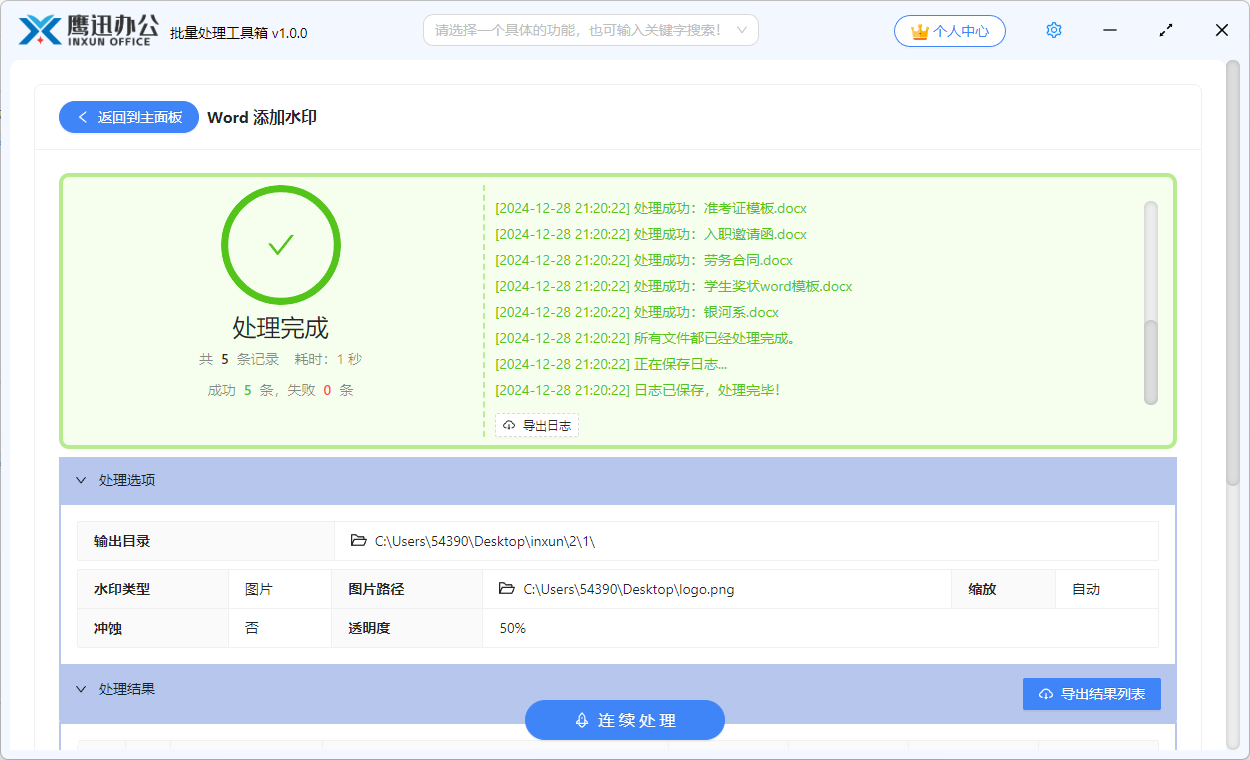Click the crown icon in personal center
The image size is (1250, 760).
pos(920,32)
